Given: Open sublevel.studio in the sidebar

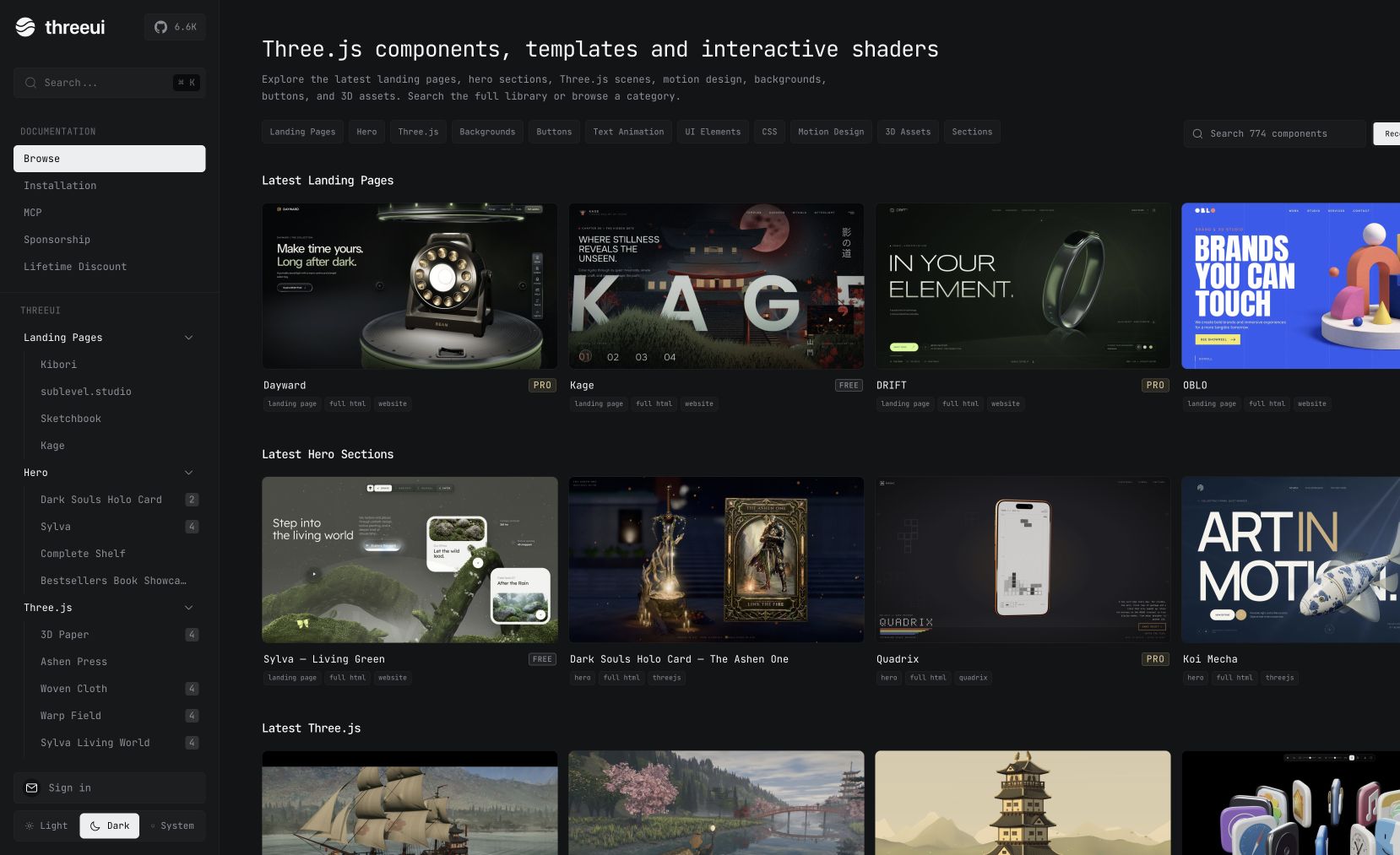Looking at the screenshot, I should pos(117,392).
